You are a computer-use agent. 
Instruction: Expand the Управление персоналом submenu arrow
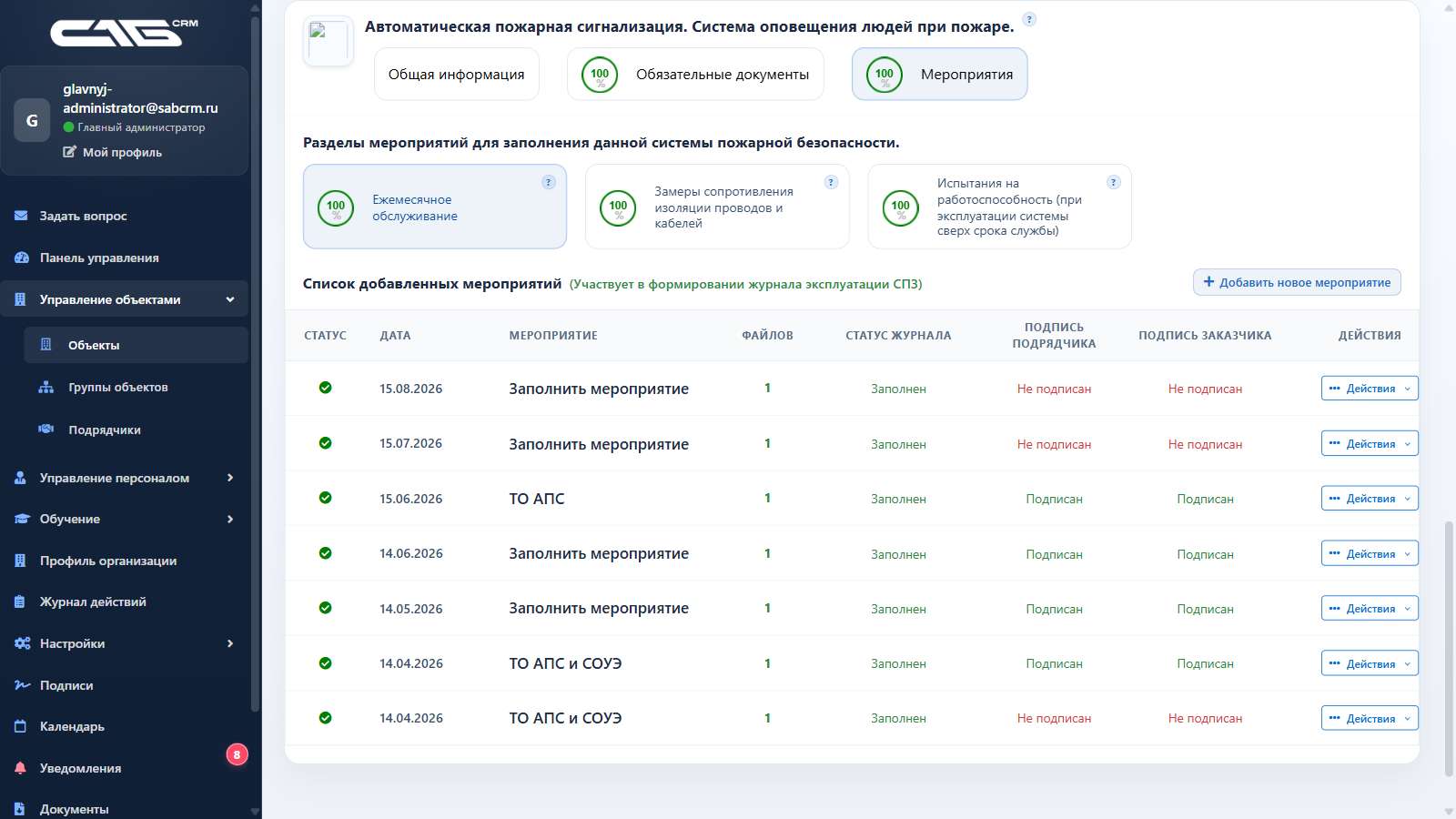point(230,478)
